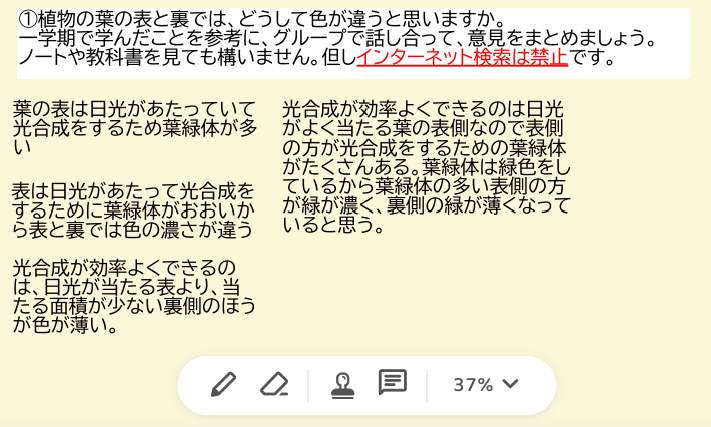This screenshot has width=711, height=427.
Task: Select the answer starting 葉の表は日光があたっていて
Action: (x=134, y=109)
